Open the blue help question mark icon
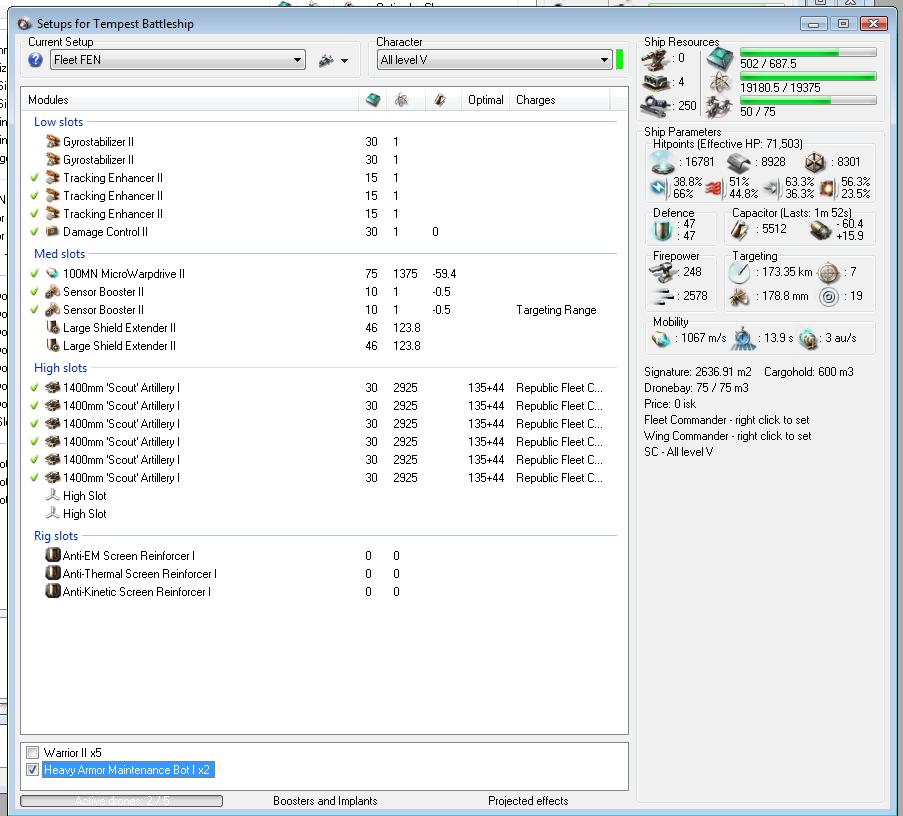 click(35, 60)
